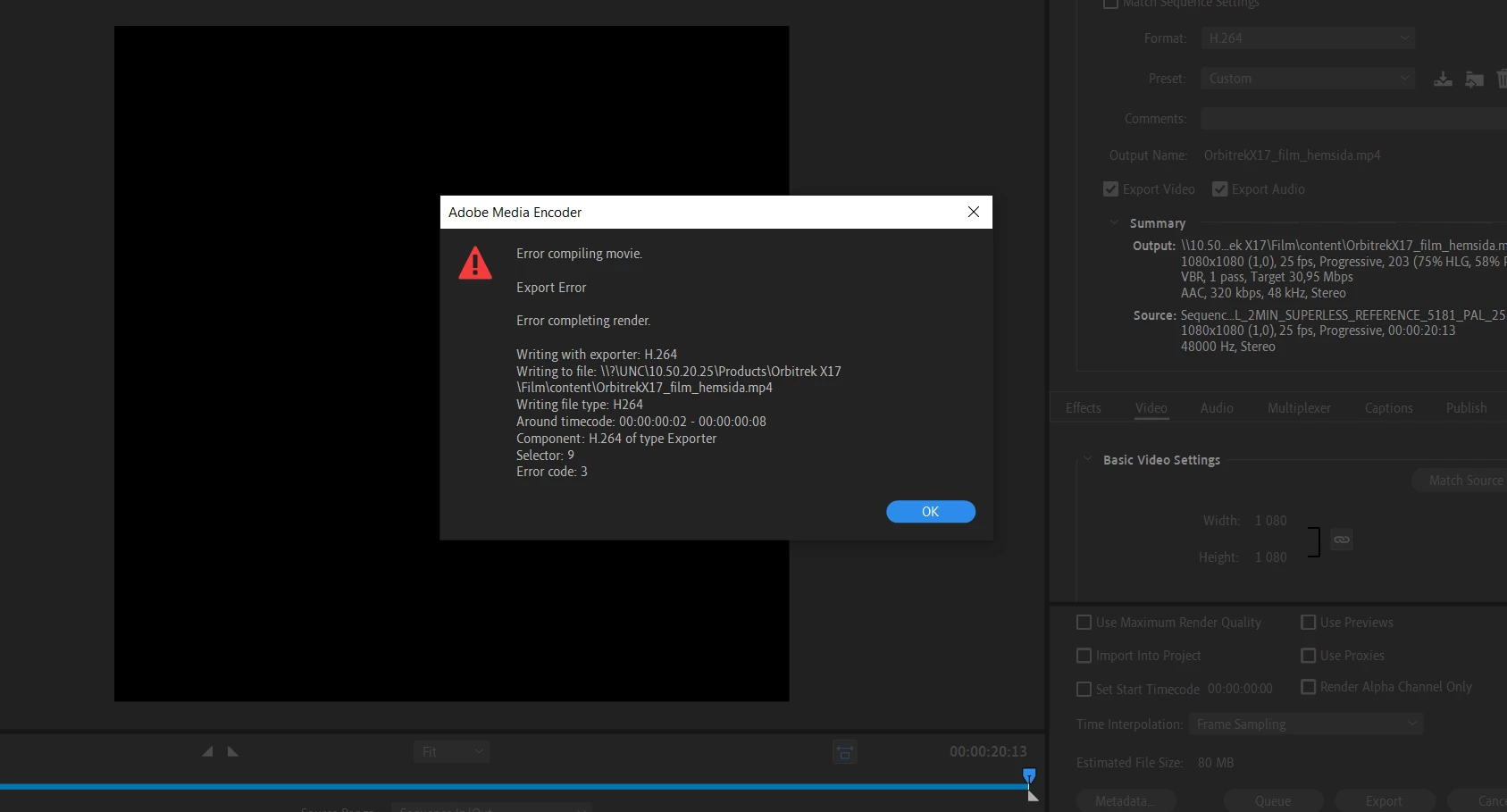This screenshot has width=1507, height=812.
Task: Open the Fit zoom level dropdown
Action: pos(451,752)
